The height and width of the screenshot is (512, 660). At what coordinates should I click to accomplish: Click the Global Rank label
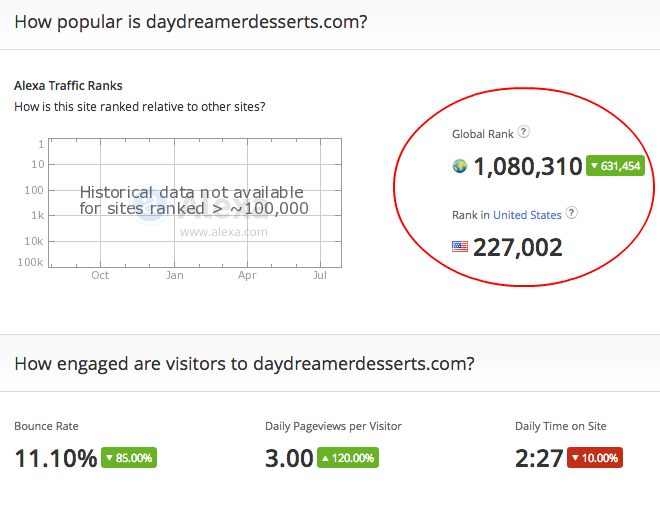coord(483,134)
